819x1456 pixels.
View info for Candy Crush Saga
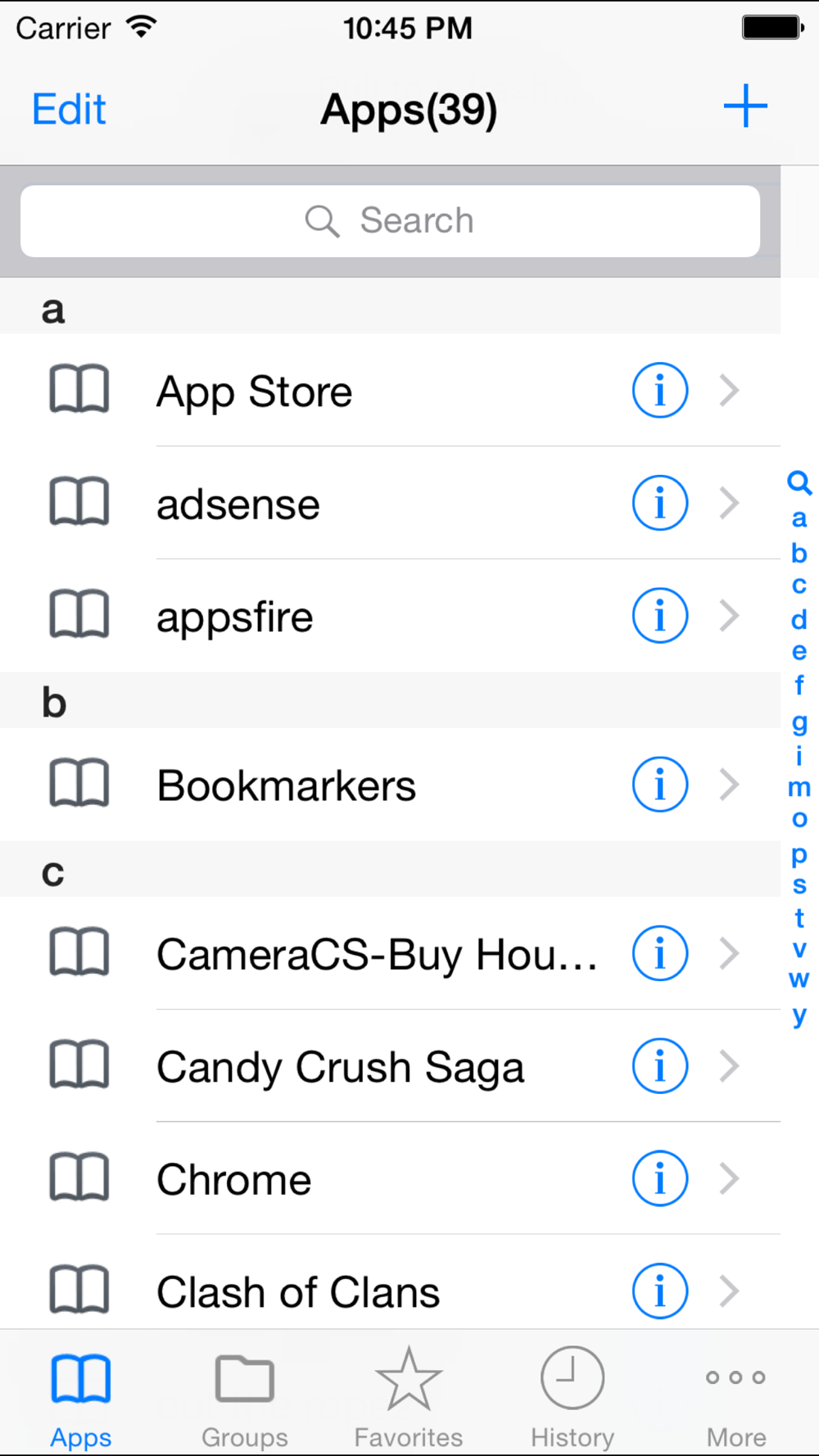click(x=659, y=1066)
